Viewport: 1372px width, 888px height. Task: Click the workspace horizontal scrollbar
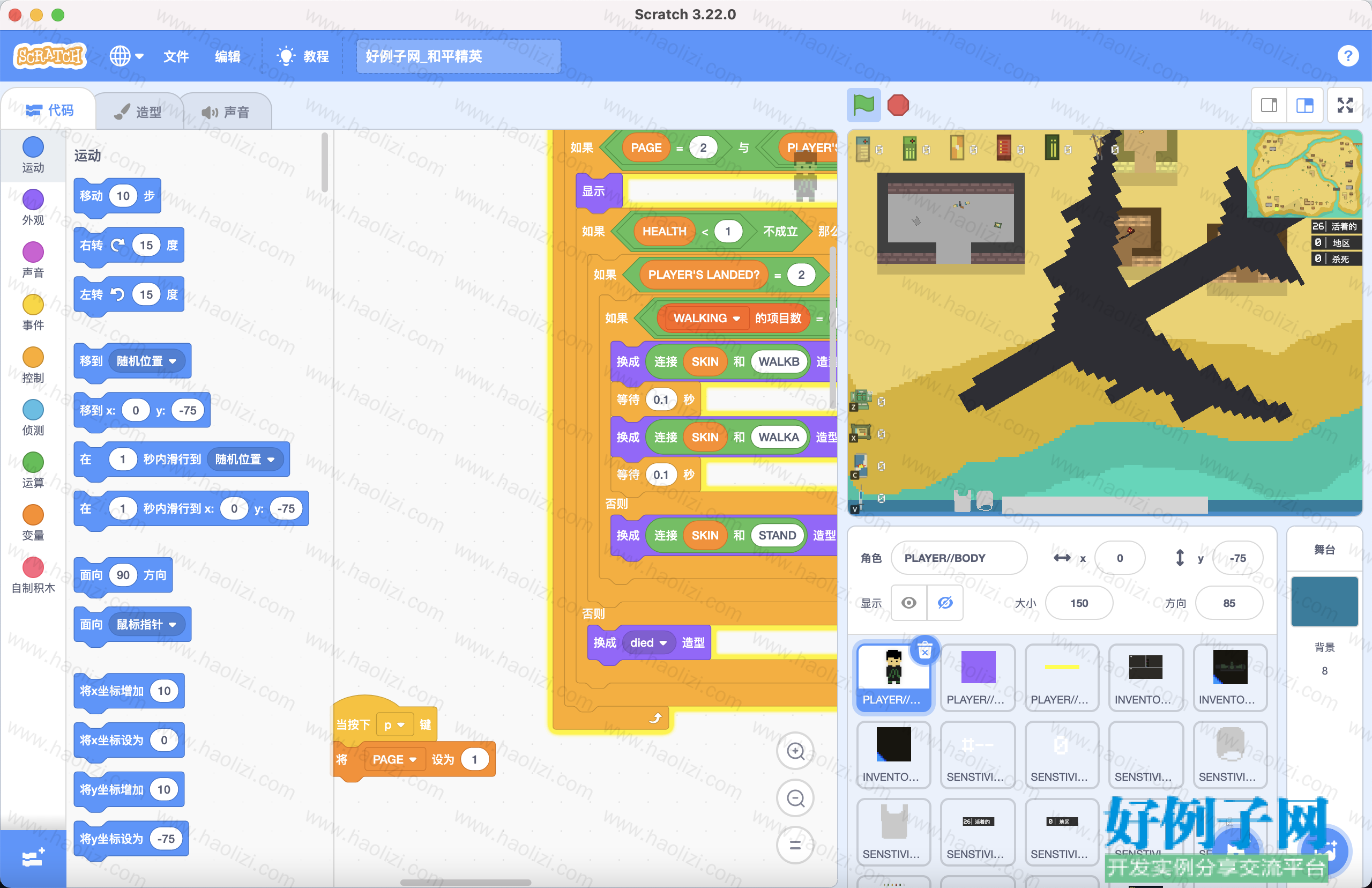click(465, 882)
